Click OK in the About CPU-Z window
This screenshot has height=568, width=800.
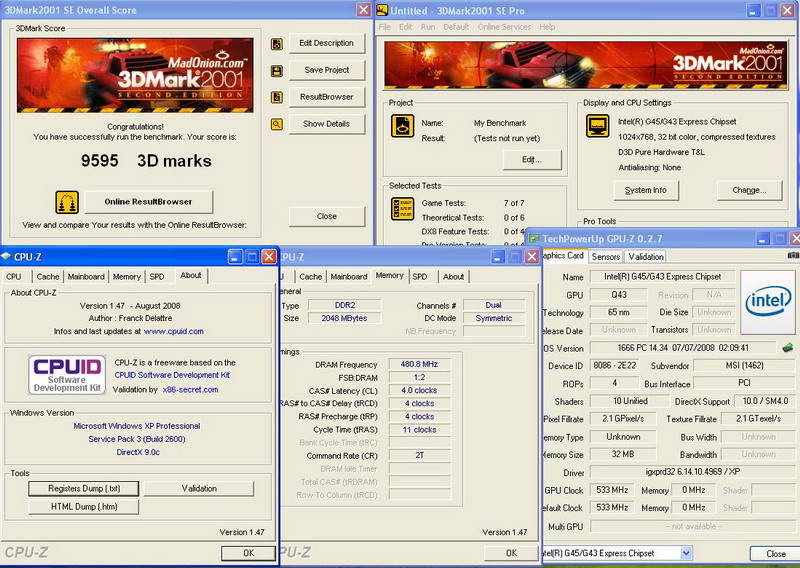(248, 553)
